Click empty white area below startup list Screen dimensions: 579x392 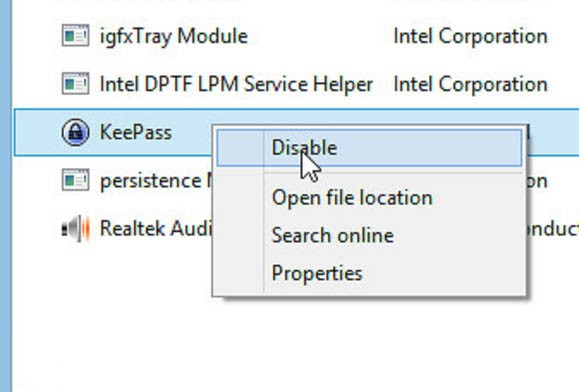295,343
